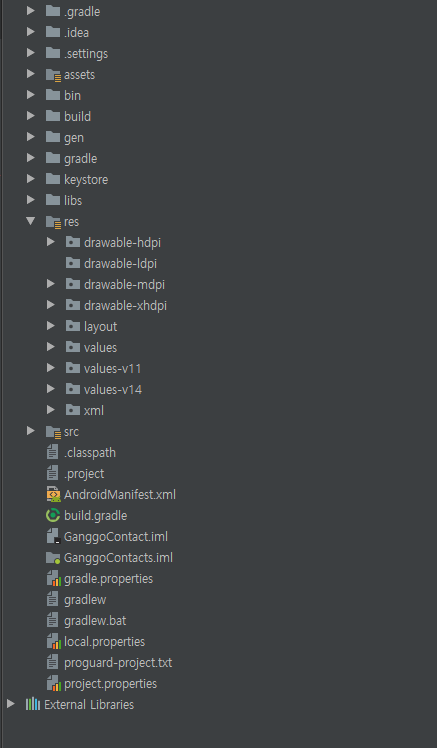Expand the src folder arrow
Viewport: 437px width, 748px height.
point(31,431)
